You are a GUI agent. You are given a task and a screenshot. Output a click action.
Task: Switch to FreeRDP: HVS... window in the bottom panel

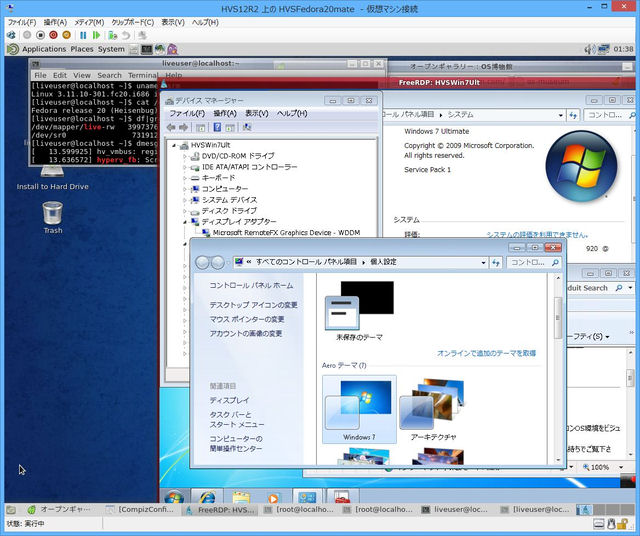click(x=221, y=509)
